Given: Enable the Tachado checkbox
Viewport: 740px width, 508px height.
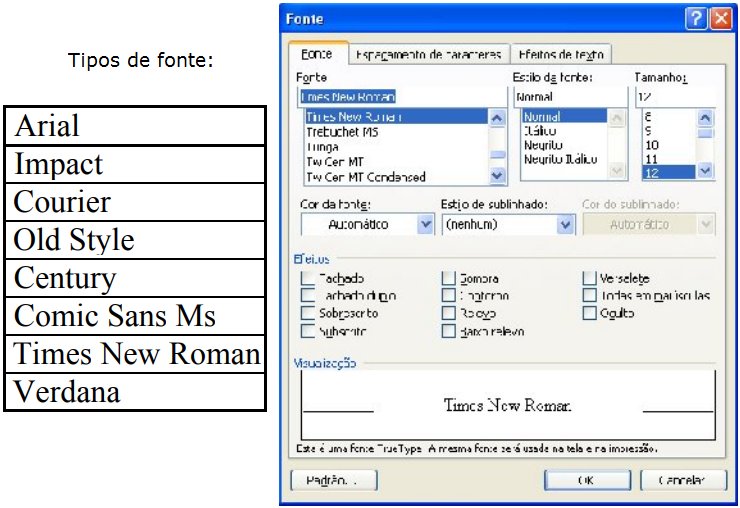Looking at the screenshot, I should click(x=308, y=279).
